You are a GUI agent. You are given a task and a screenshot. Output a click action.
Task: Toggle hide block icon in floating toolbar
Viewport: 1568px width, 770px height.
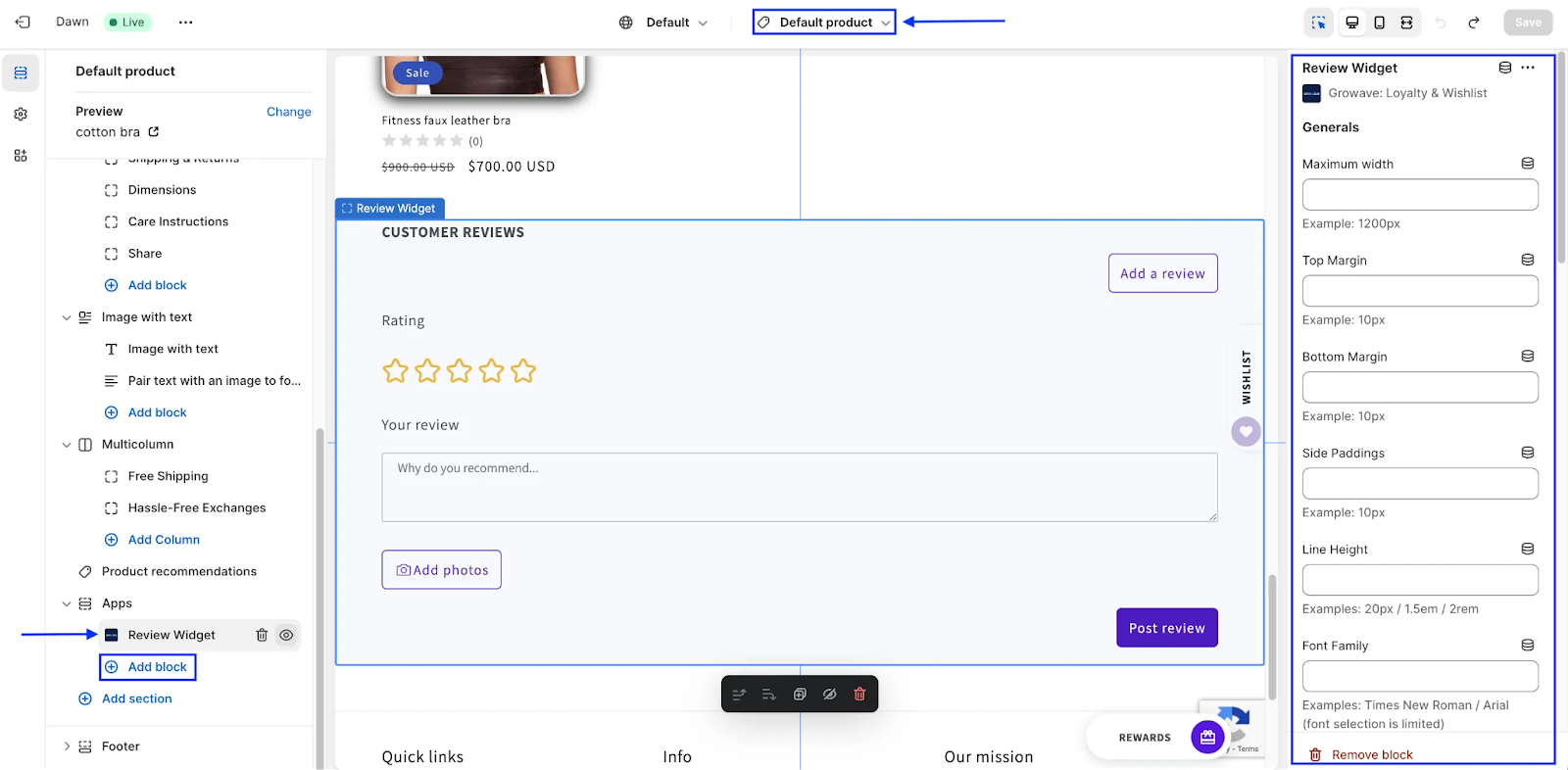tap(830, 695)
